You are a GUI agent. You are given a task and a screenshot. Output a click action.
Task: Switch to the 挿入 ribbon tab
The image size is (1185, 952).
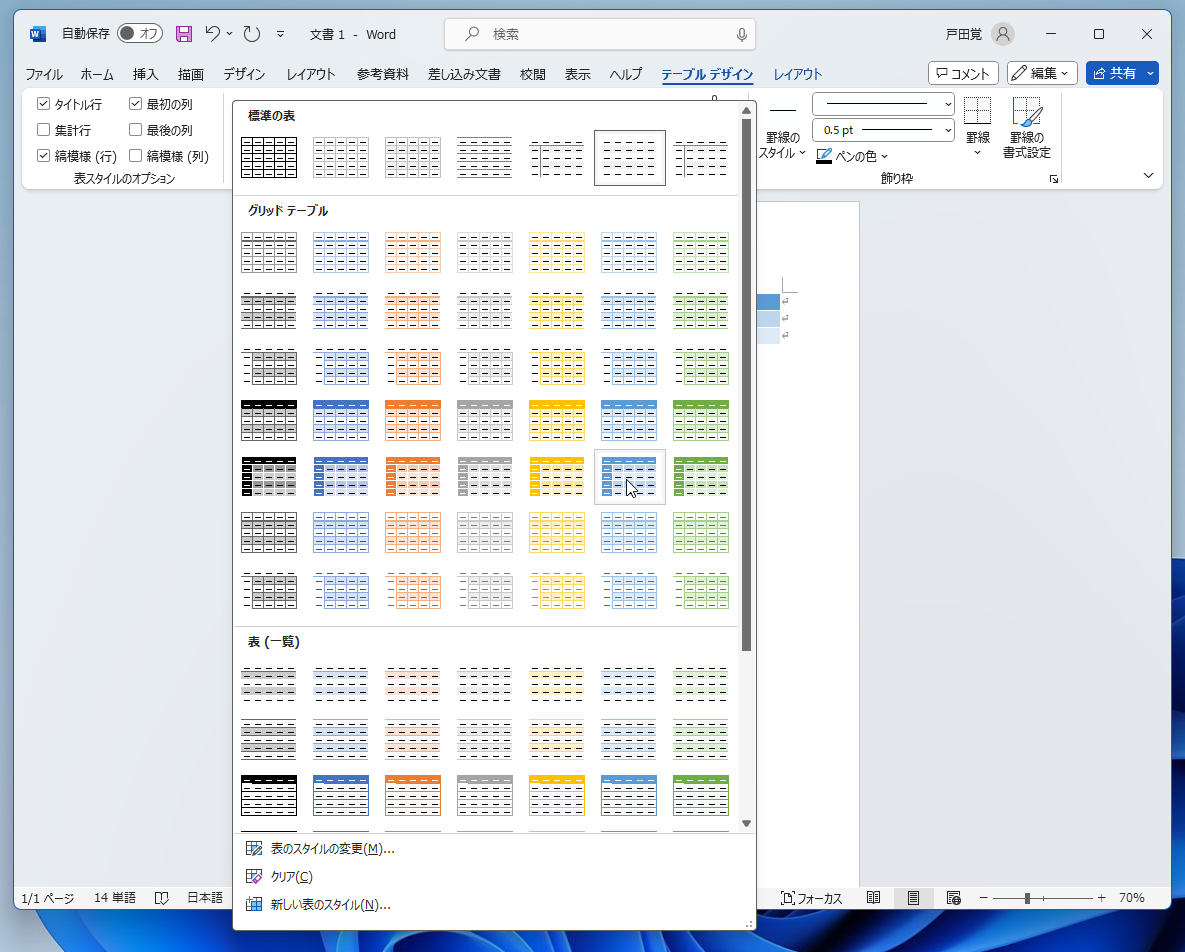click(x=145, y=73)
